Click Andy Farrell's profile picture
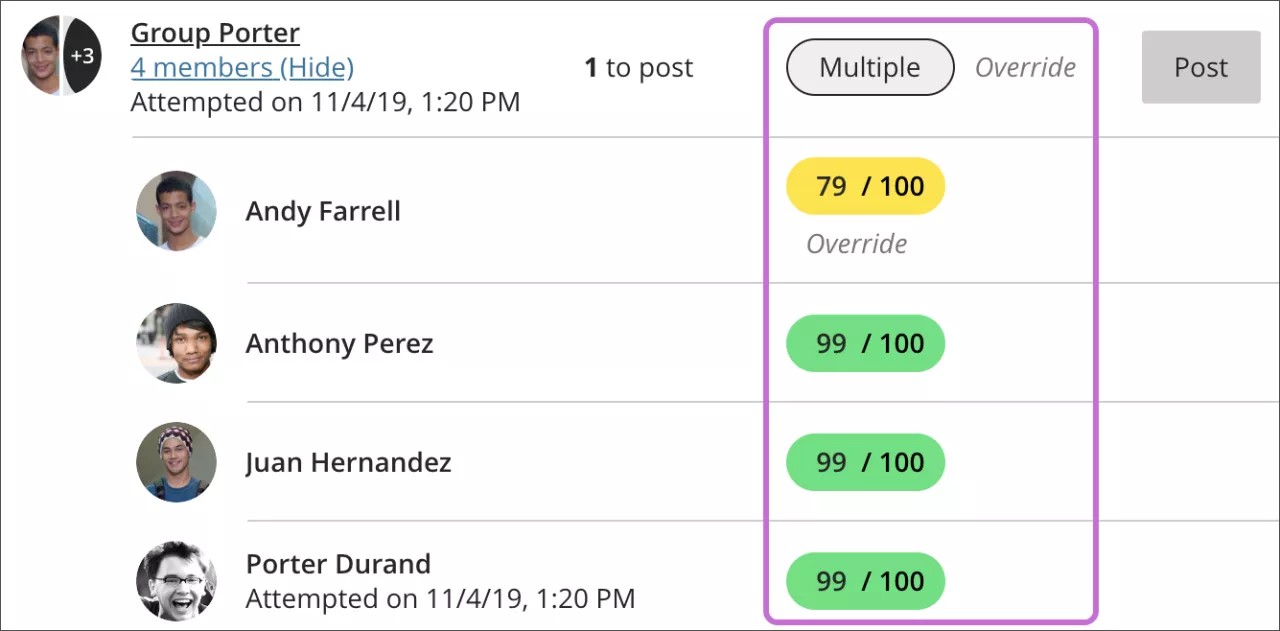Image resolution: width=1280 pixels, height=631 pixels. click(176, 211)
